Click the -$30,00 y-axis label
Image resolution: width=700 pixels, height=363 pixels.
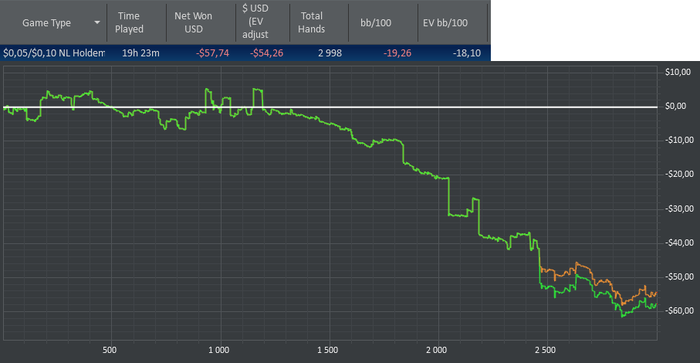click(x=679, y=209)
